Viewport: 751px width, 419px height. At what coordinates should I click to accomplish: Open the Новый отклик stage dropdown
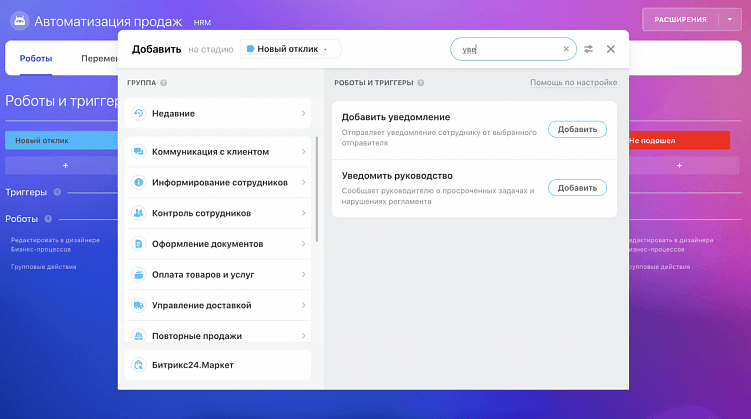coord(291,48)
